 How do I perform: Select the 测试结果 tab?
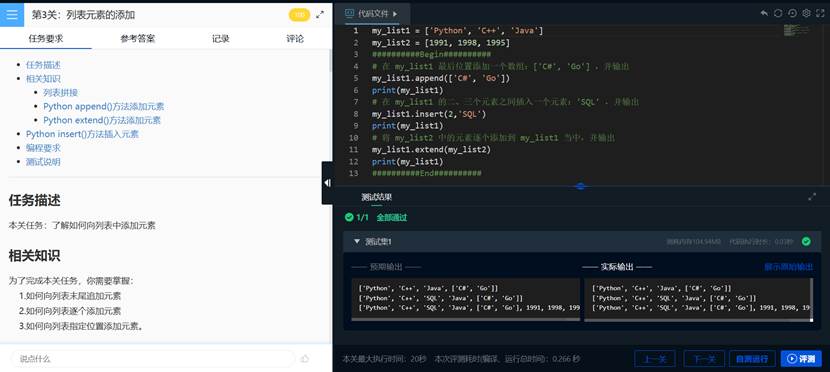pos(376,197)
